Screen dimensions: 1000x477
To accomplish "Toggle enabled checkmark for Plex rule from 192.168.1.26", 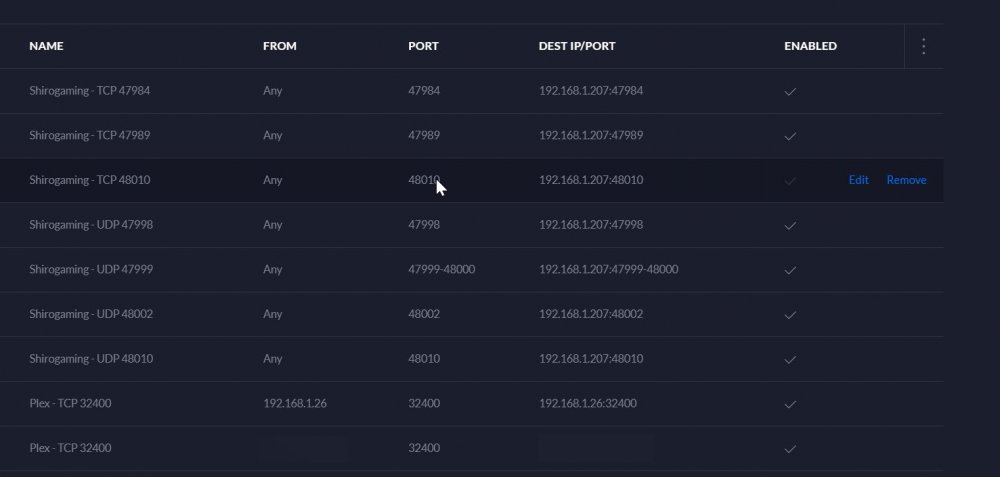I will click(x=790, y=404).
